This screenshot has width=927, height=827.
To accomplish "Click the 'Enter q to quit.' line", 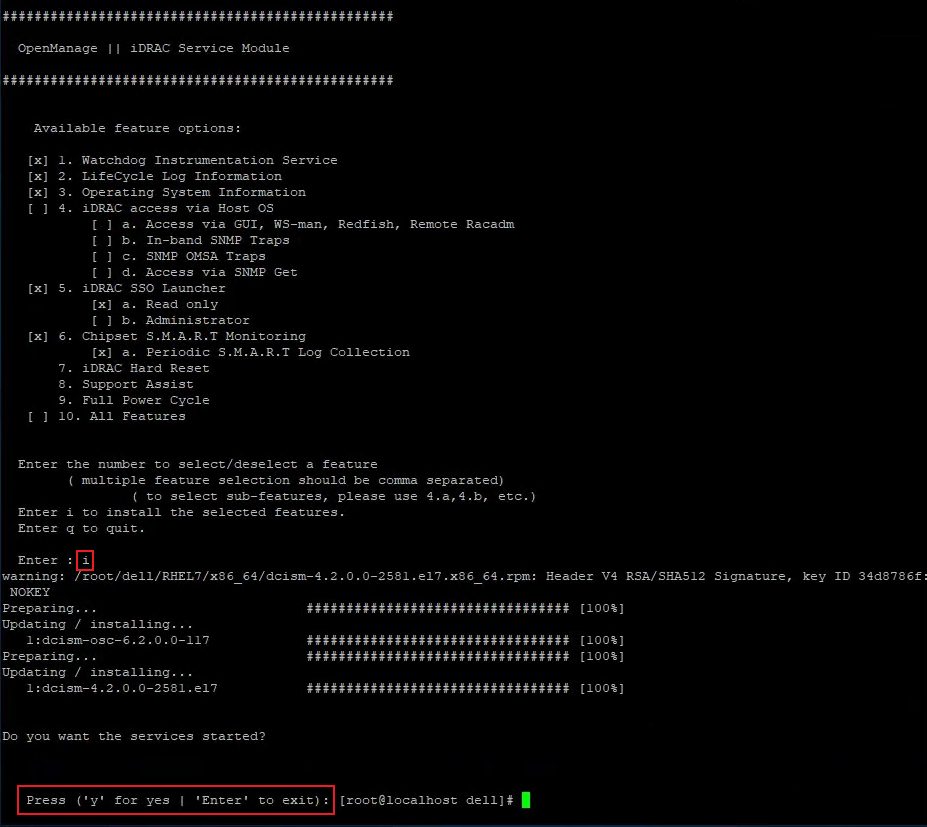I will tap(82, 528).
